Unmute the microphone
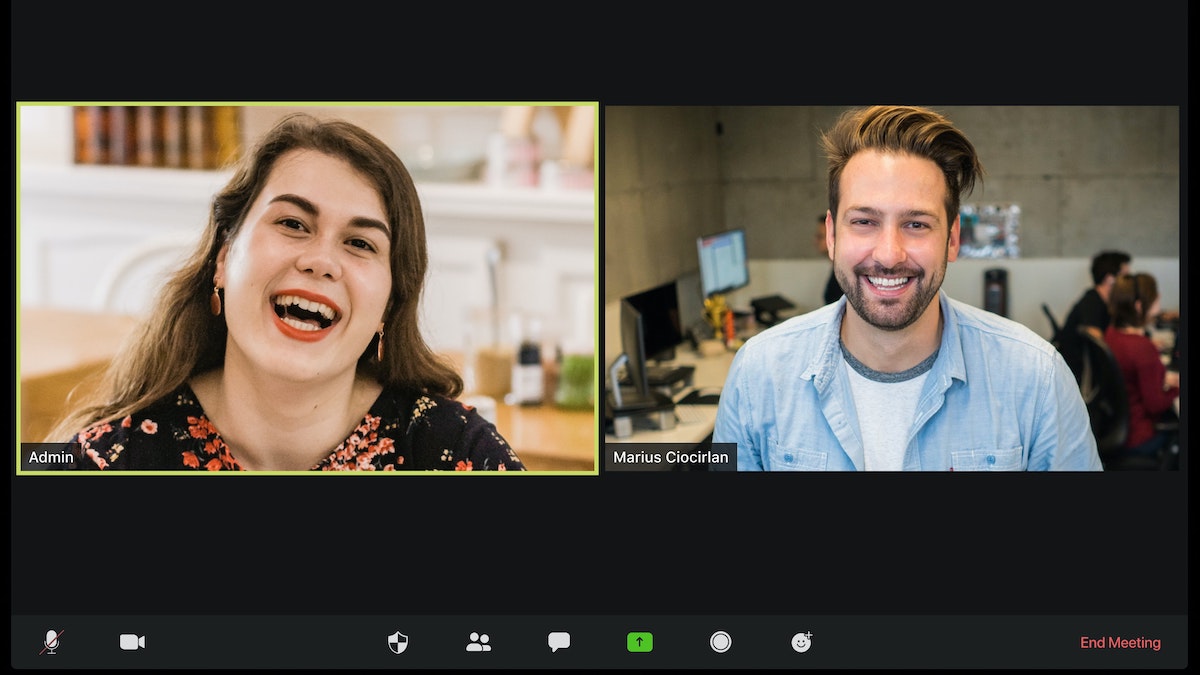The image size is (1200, 675). coord(51,642)
